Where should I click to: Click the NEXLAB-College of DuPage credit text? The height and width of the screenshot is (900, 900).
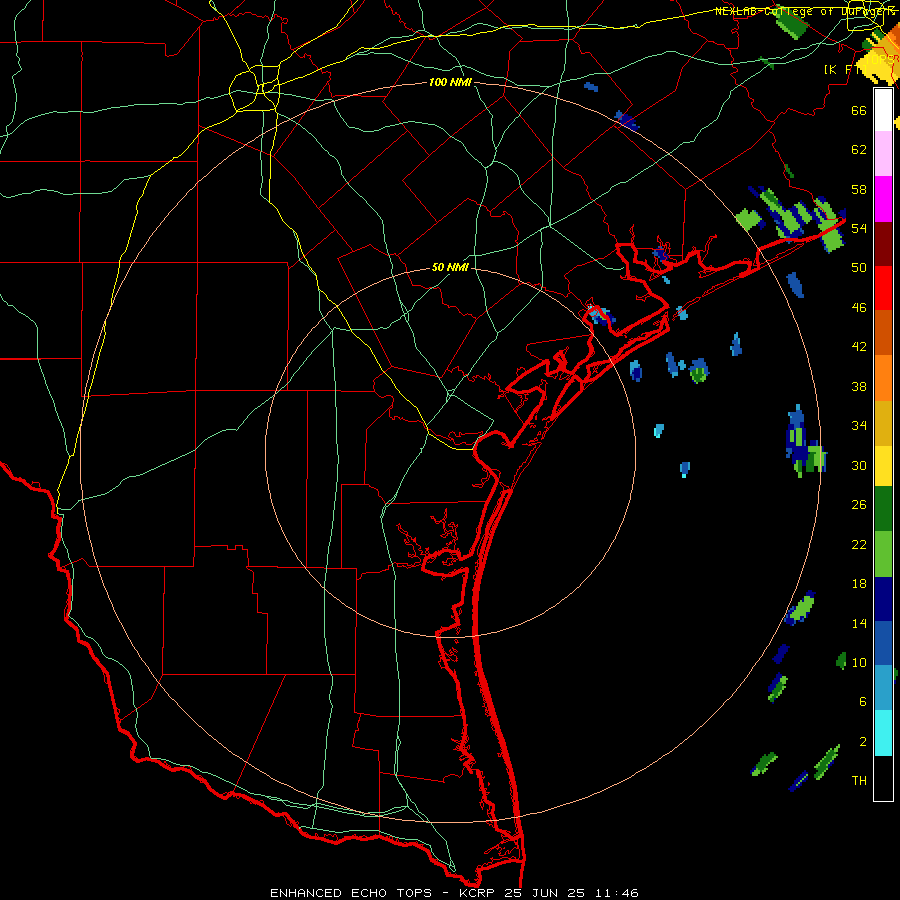point(804,11)
